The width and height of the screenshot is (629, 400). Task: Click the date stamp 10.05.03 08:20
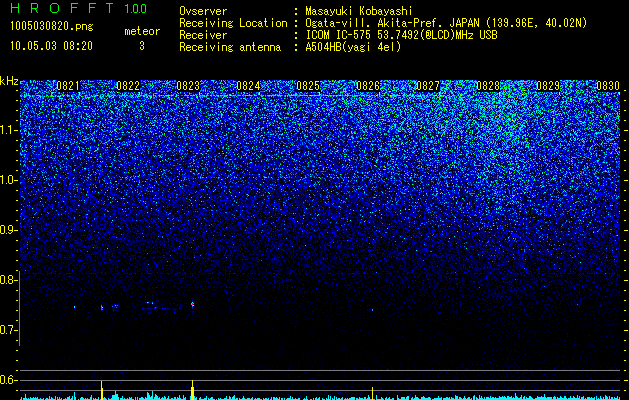[x=51, y=46]
